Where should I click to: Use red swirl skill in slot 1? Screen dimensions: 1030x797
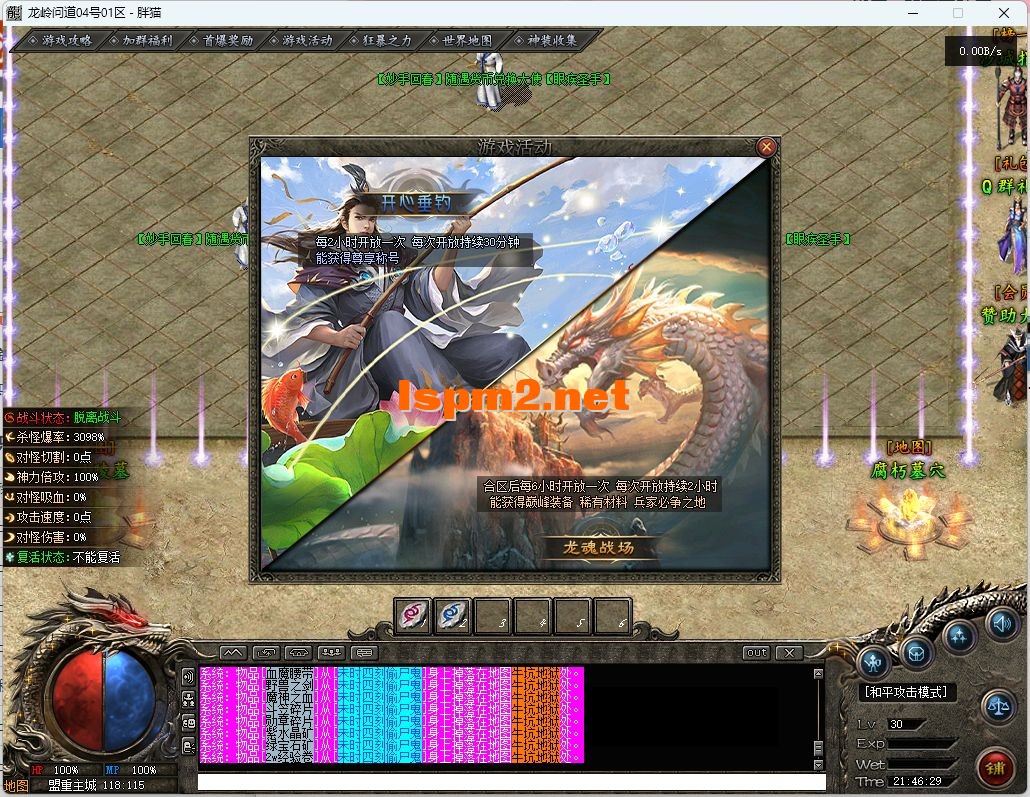coord(413,616)
